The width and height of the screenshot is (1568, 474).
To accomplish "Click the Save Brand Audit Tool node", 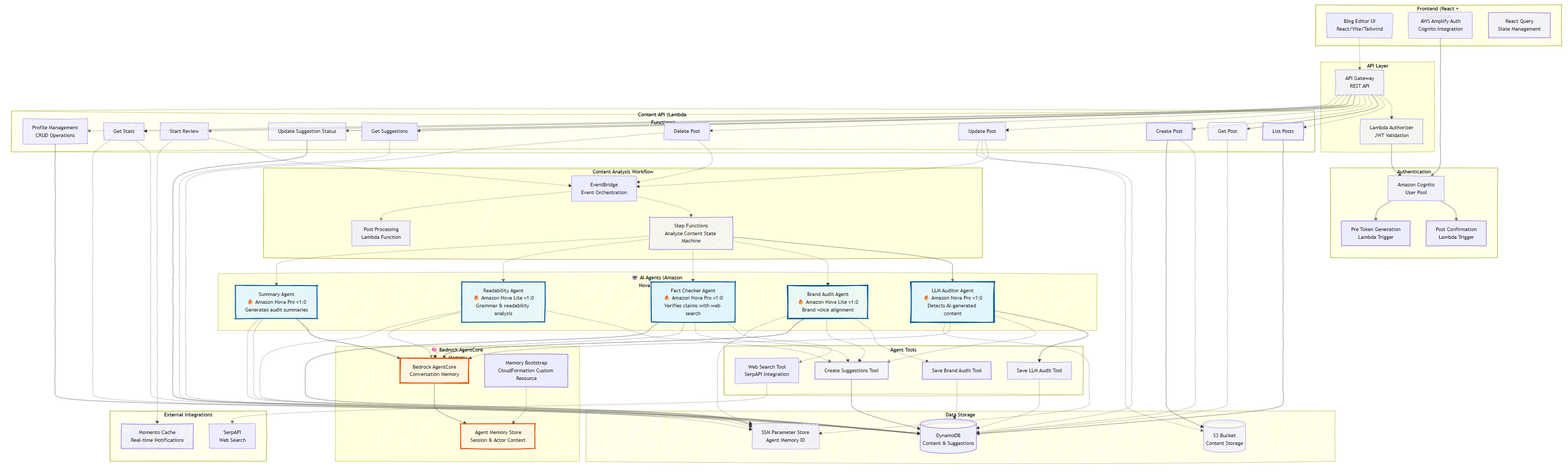I will click(956, 371).
